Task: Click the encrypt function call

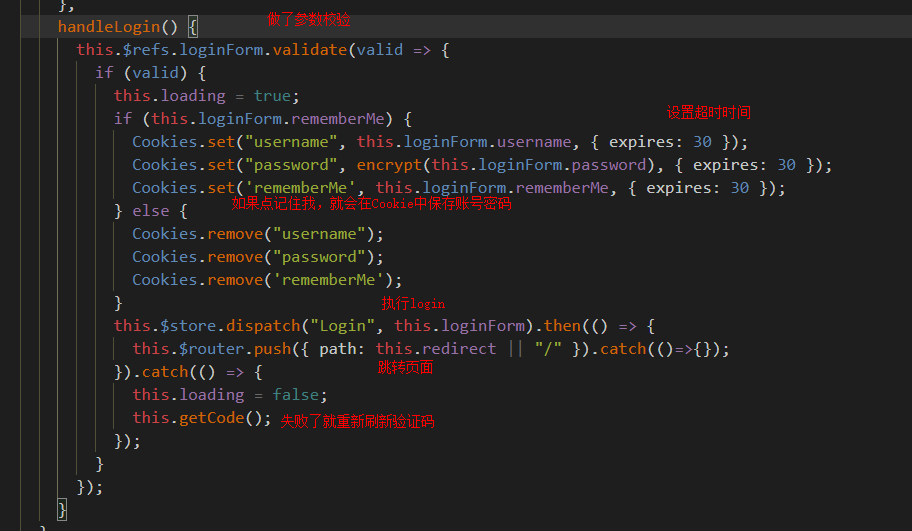Action: 389,165
